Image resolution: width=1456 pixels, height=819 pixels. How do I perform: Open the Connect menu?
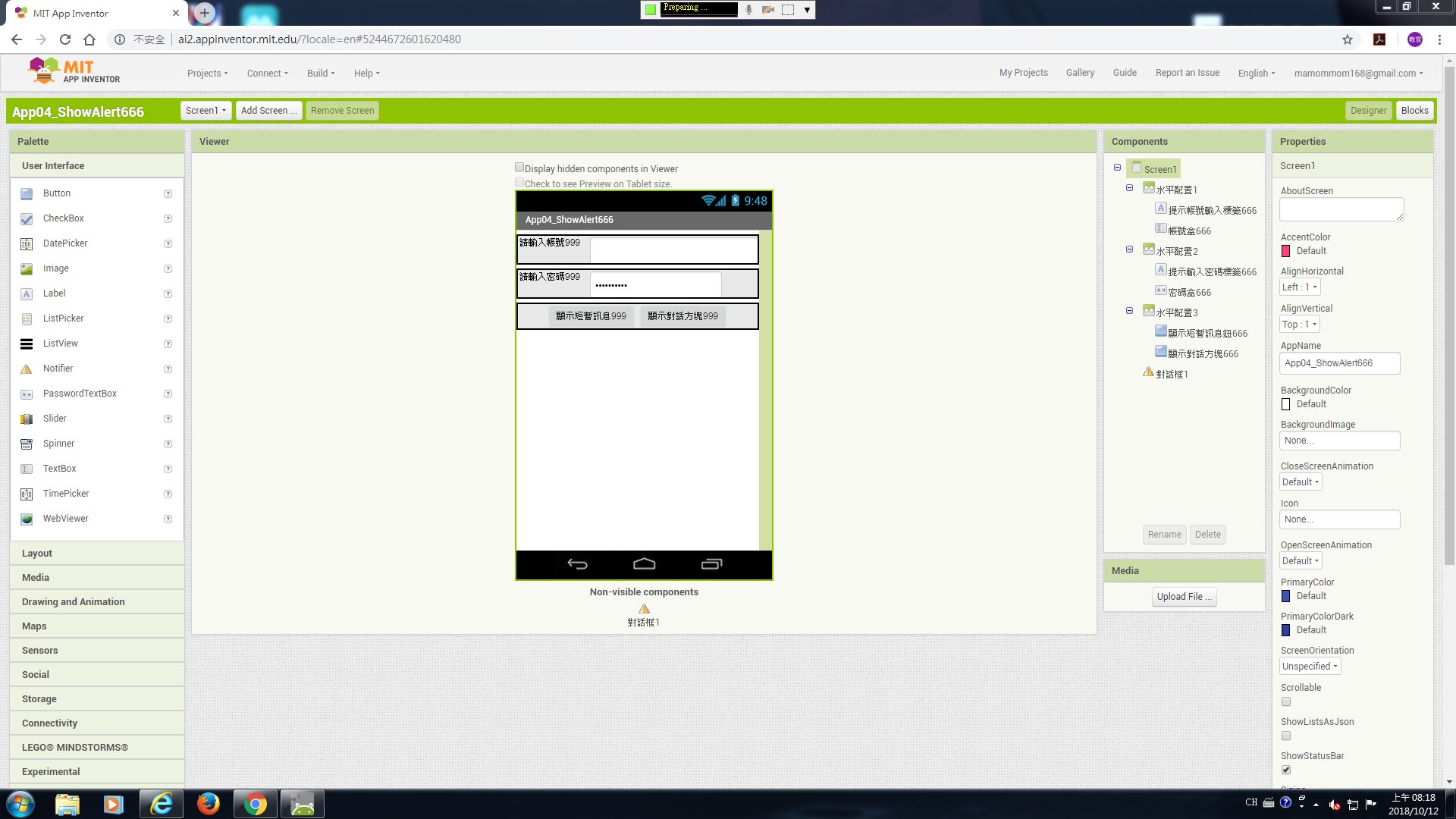pos(267,74)
